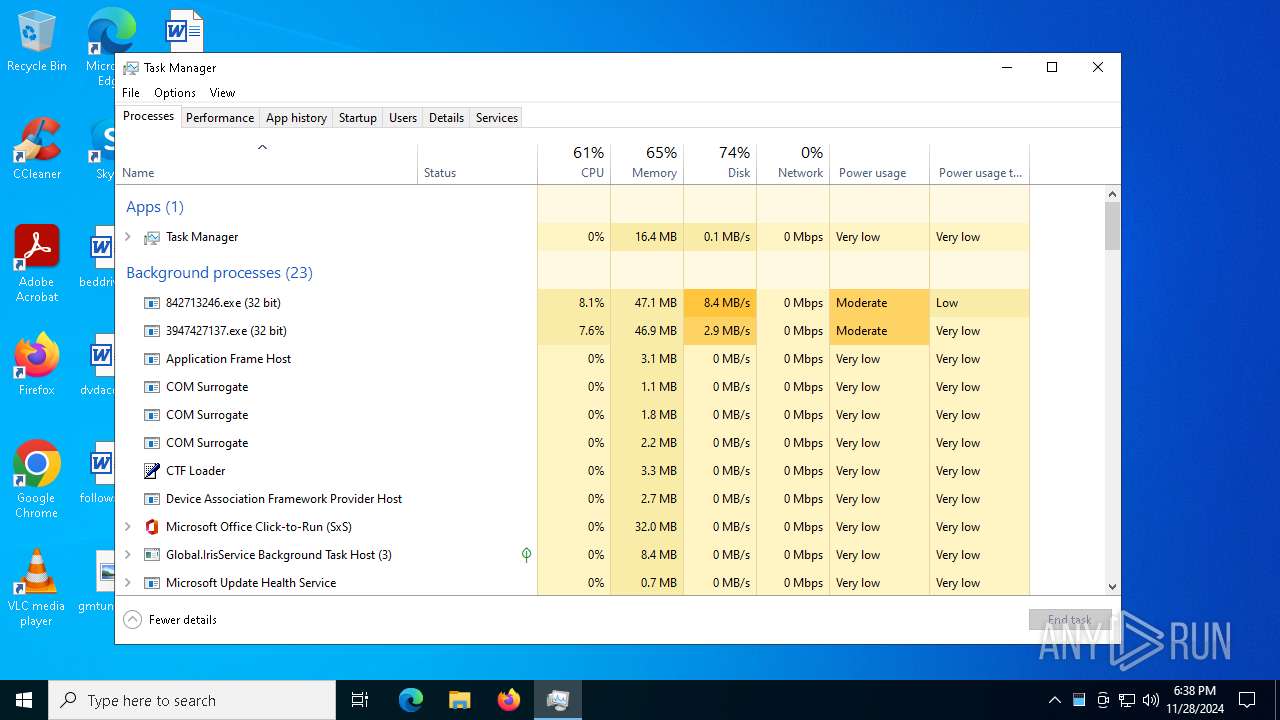Click the taskbar clock showing 6:38 PM

pos(1195,700)
